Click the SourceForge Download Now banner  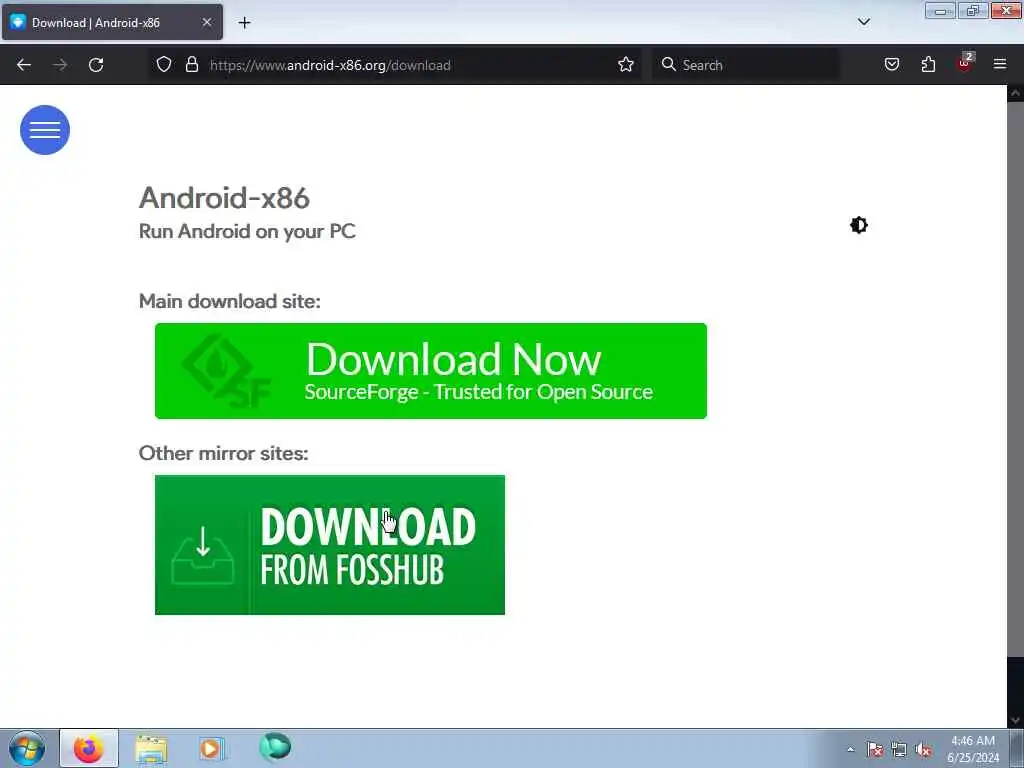tap(430, 371)
